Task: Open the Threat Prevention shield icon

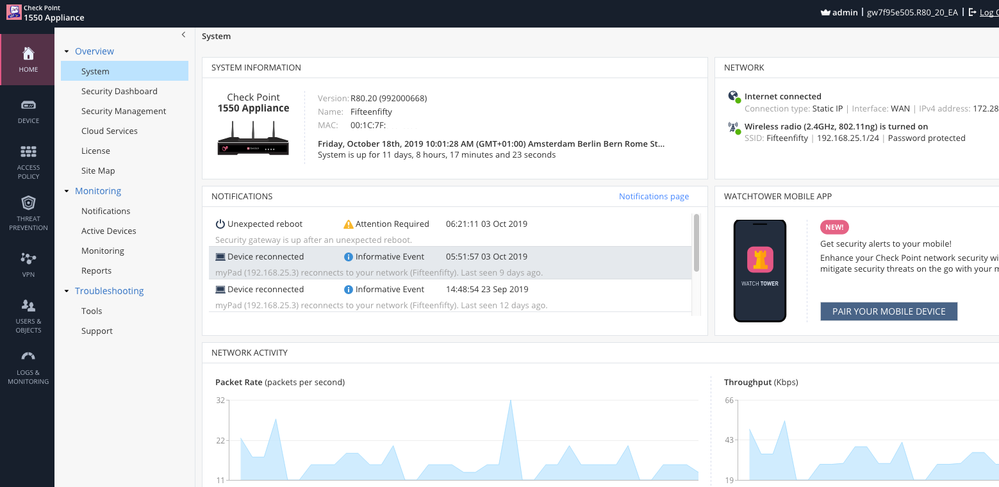Action: click(x=28, y=203)
